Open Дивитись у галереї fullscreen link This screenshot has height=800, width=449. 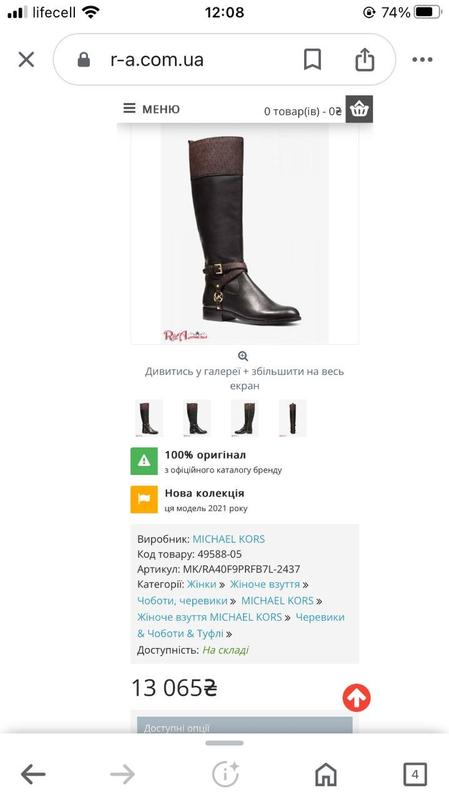(x=244, y=379)
